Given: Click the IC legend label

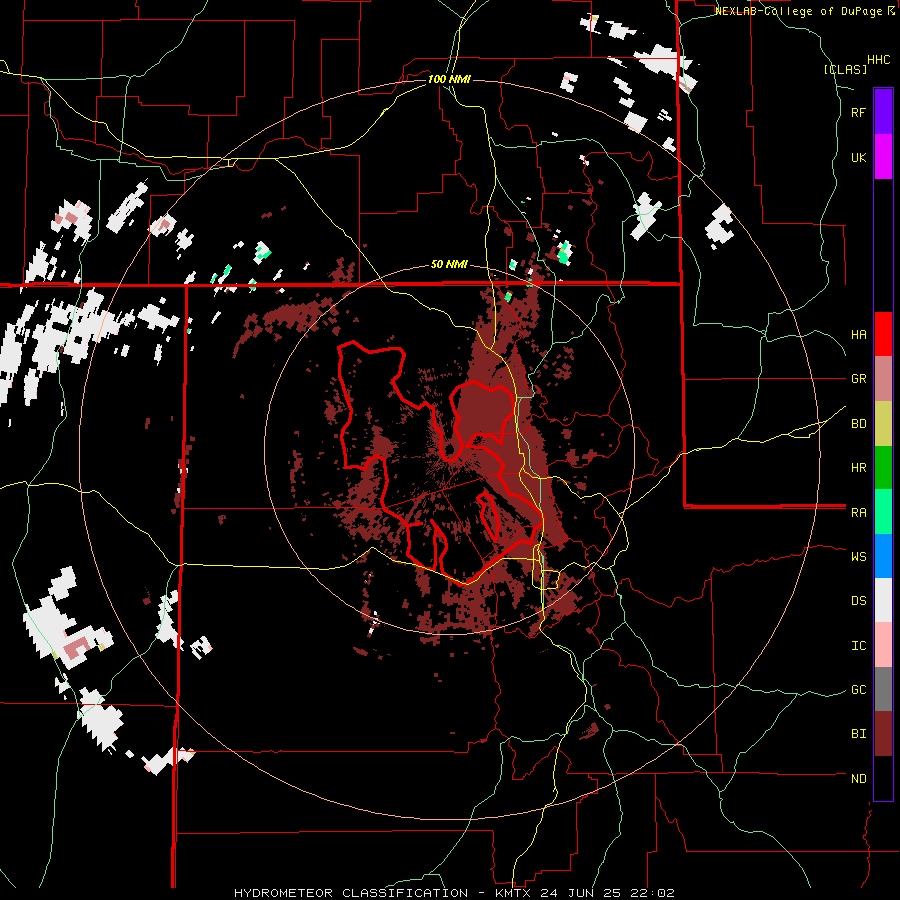Looking at the screenshot, I should (858, 646).
